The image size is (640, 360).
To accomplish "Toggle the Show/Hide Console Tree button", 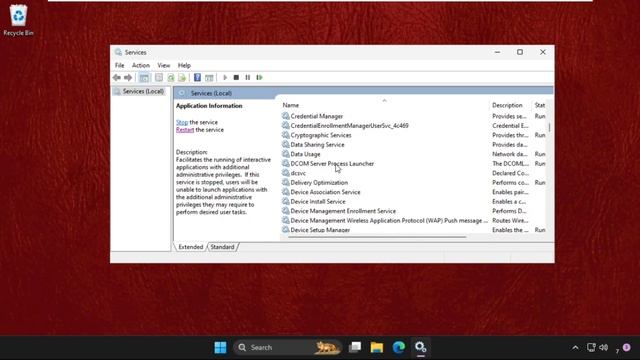I will 144,78.
